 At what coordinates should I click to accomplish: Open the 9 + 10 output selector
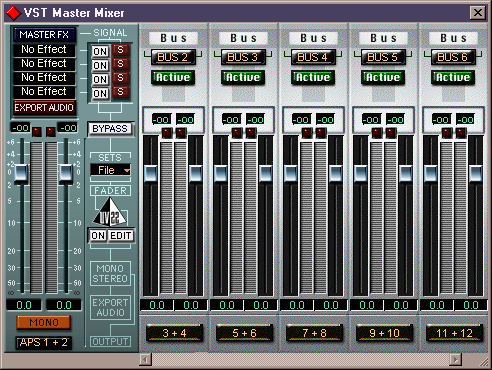click(x=384, y=333)
